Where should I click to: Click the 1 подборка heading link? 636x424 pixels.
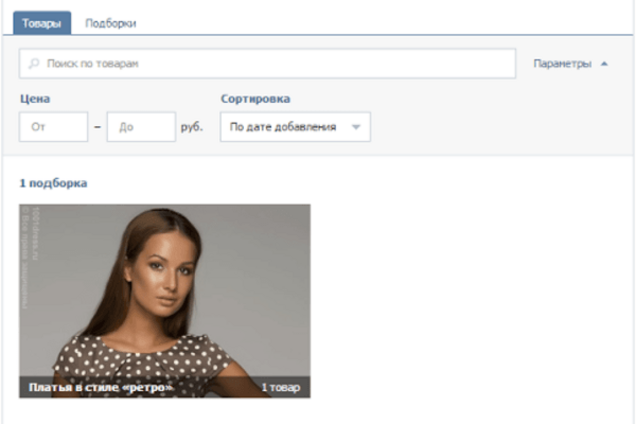pos(53,184)
